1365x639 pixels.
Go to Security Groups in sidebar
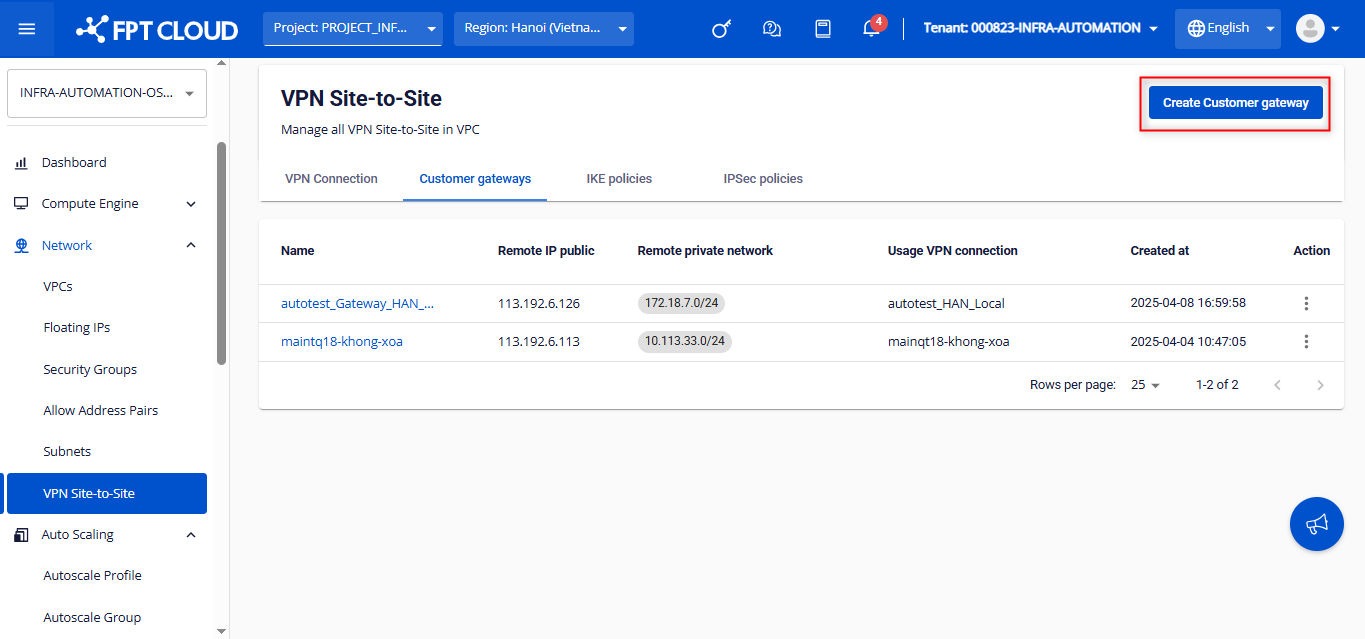[x=90, y=370]
